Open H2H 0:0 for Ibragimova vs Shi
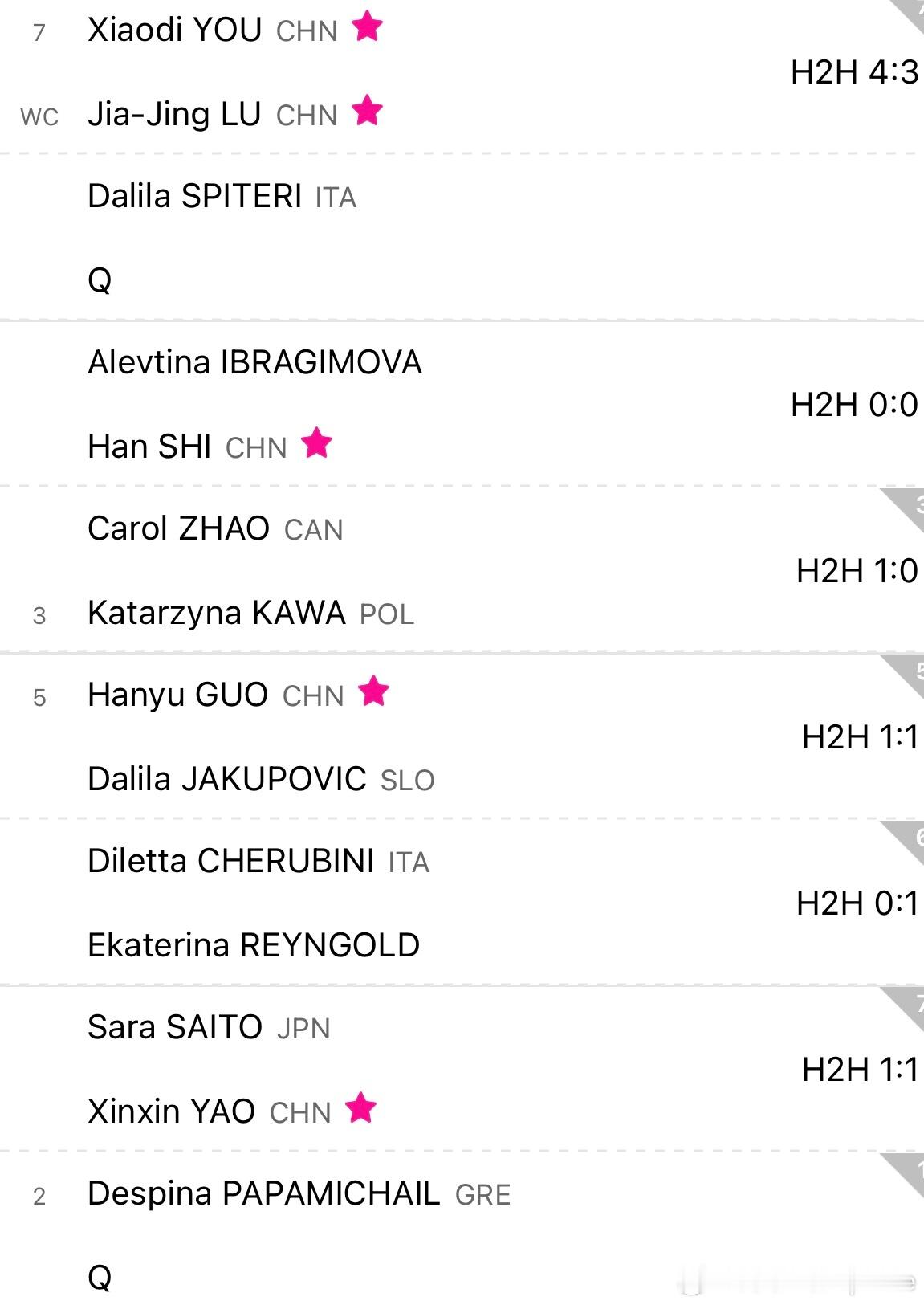Image resolution: width=924 pixels, height=1305 pixels. pos(854,405)
